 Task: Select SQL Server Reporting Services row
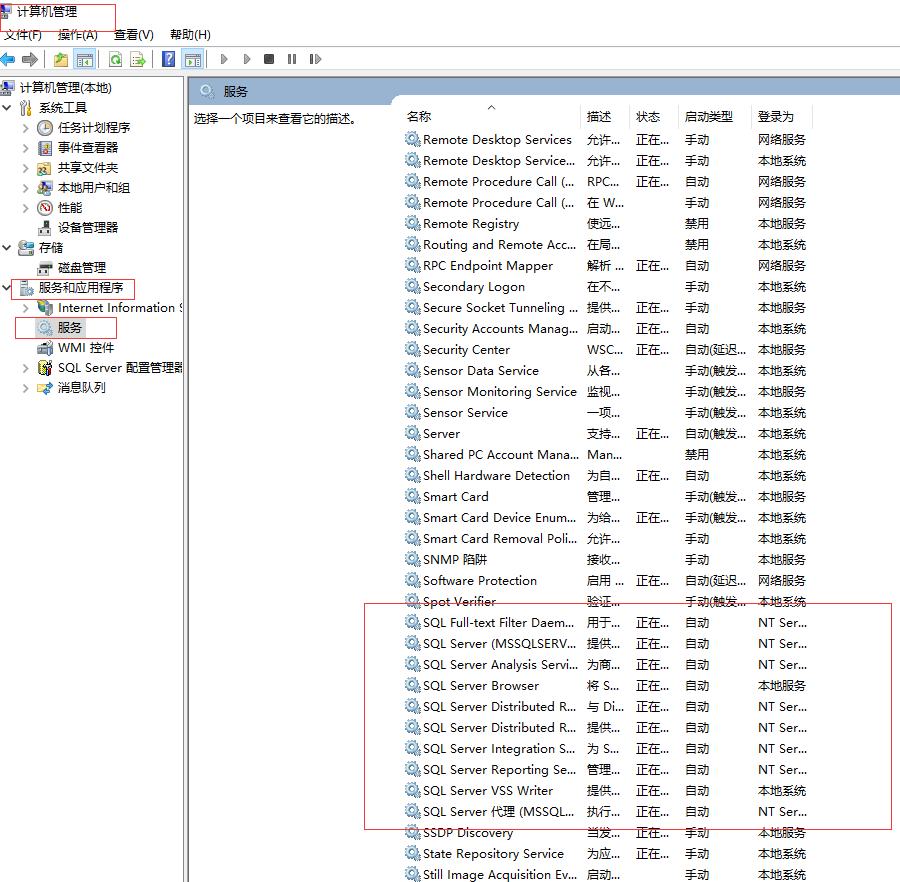tap(606, 770)
